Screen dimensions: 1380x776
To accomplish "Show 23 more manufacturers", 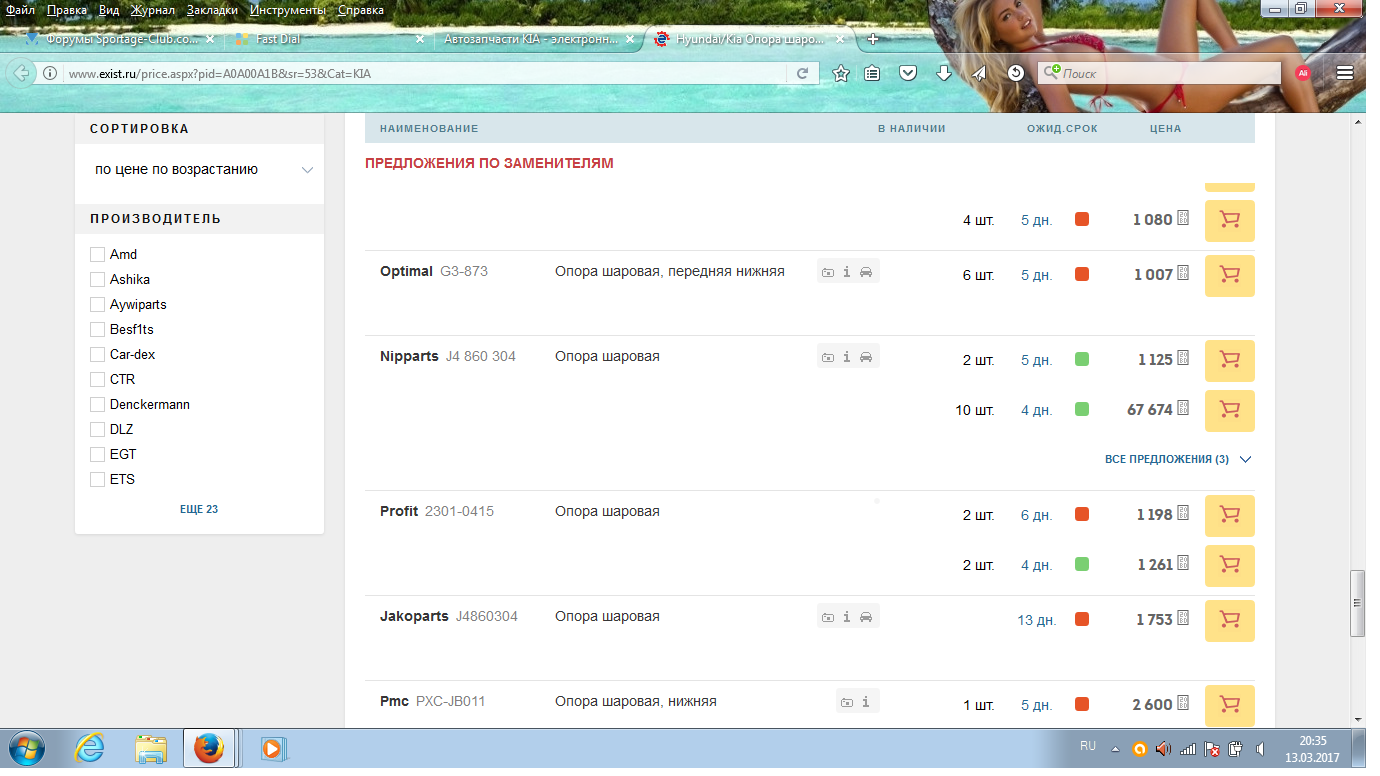I will [x=198, y=509].
